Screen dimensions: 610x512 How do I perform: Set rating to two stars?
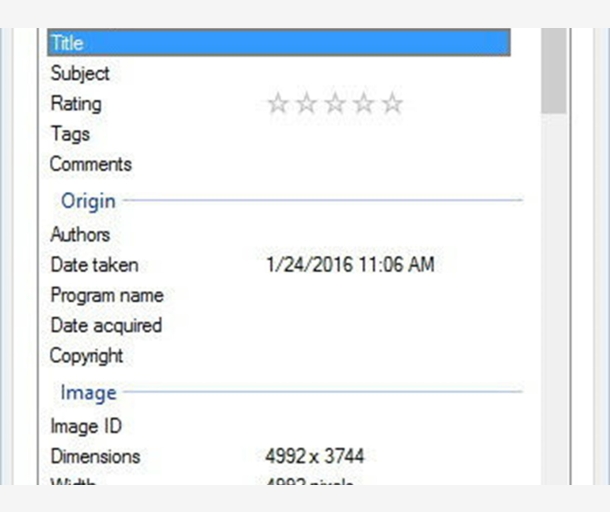click(x=307, y=103)
